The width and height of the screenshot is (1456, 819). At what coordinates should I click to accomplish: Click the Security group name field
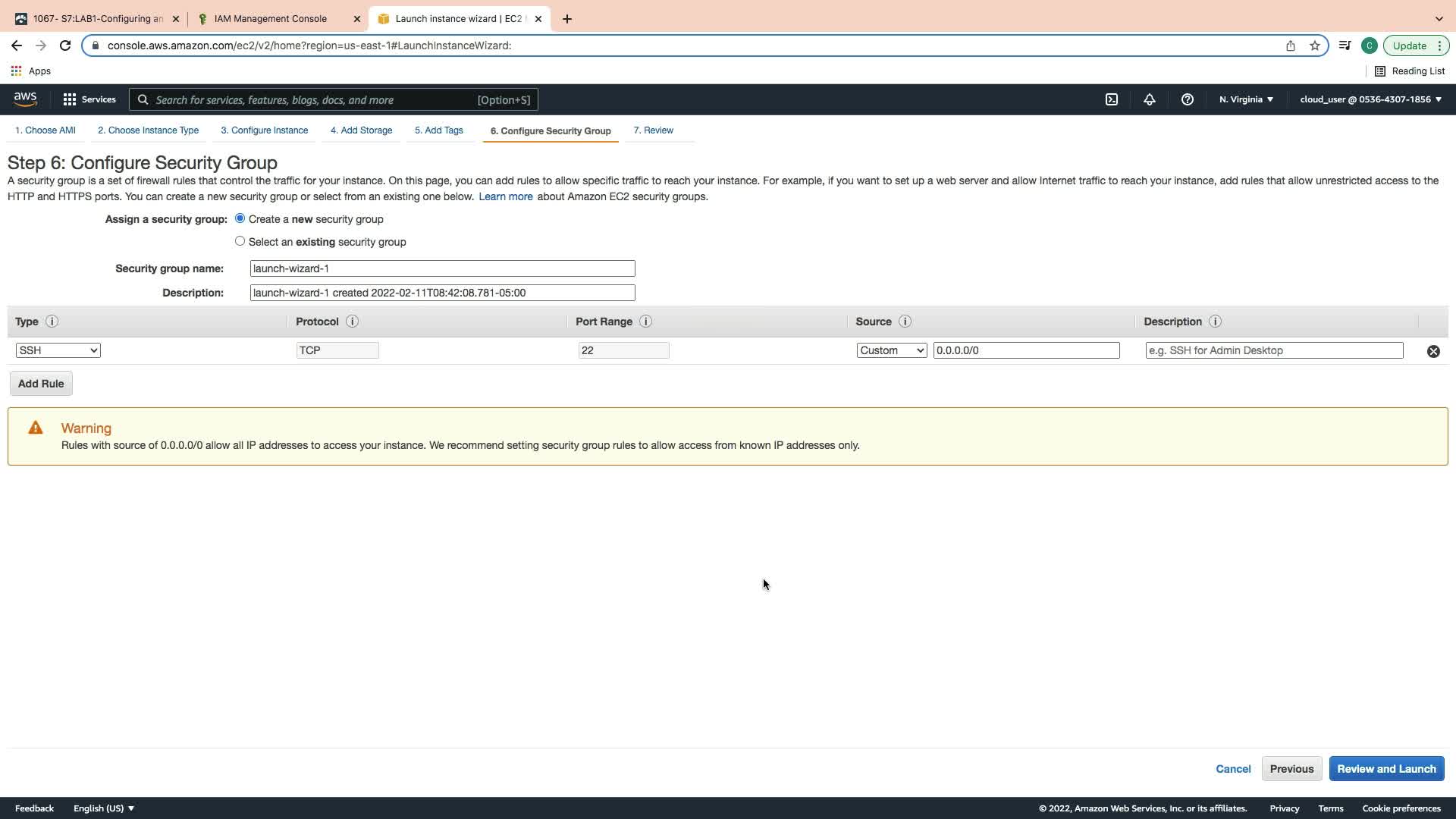click(442, 268)
